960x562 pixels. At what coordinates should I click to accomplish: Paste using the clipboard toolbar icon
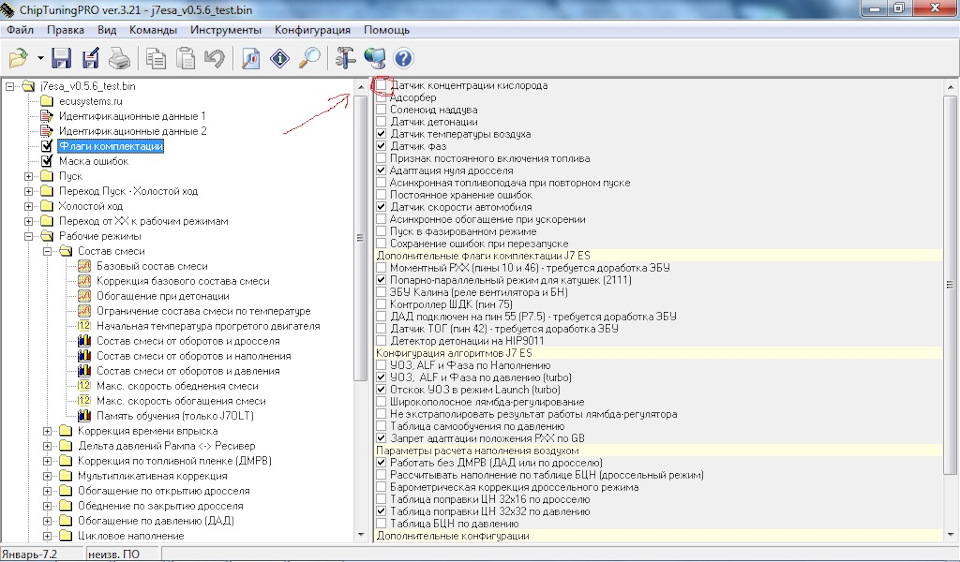point(185,58)
